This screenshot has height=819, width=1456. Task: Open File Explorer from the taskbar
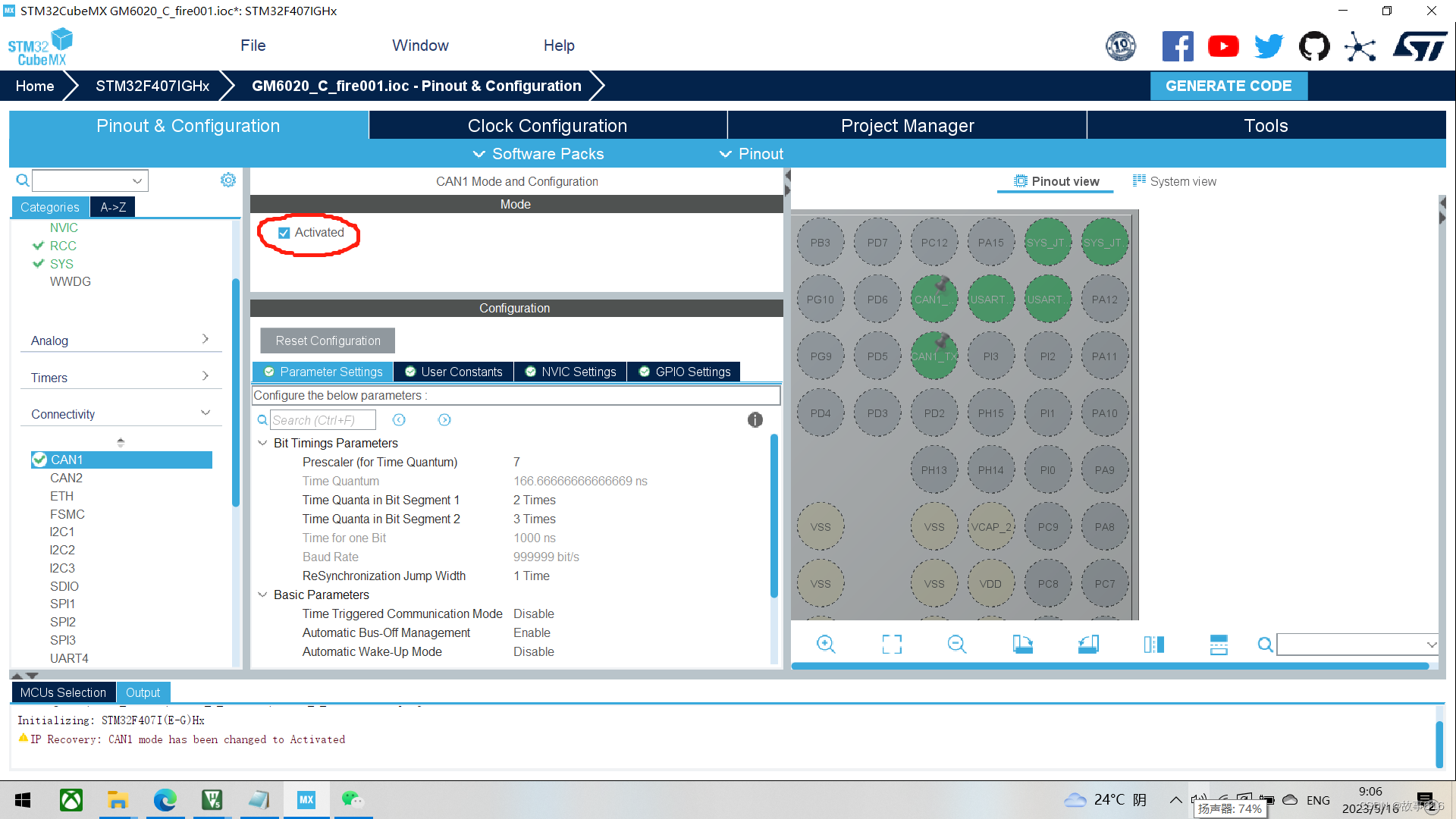tap(118, 800)
